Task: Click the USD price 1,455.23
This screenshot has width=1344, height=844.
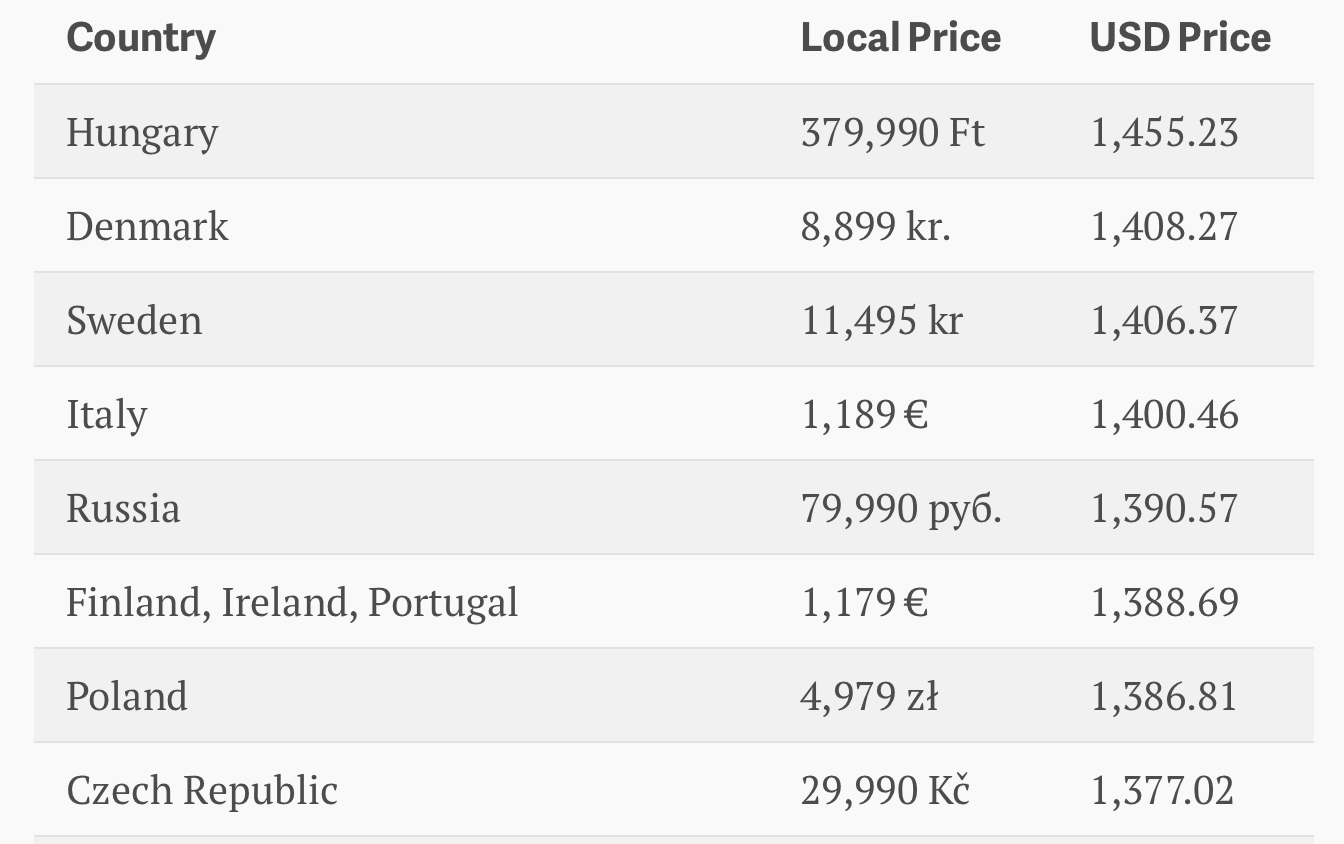Action: 1164,133
